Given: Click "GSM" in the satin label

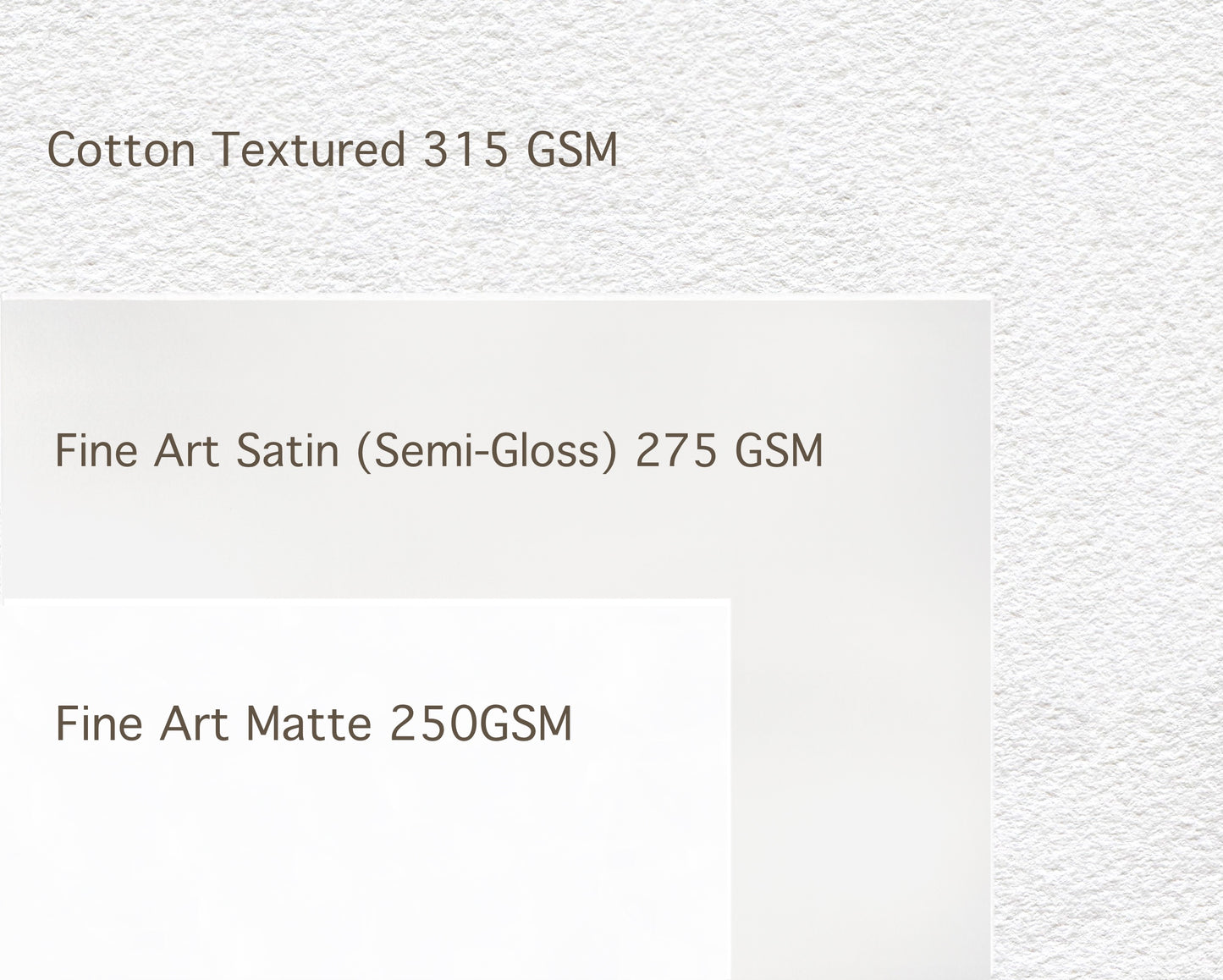Looking at the screenshot, I should coord(779,450).
